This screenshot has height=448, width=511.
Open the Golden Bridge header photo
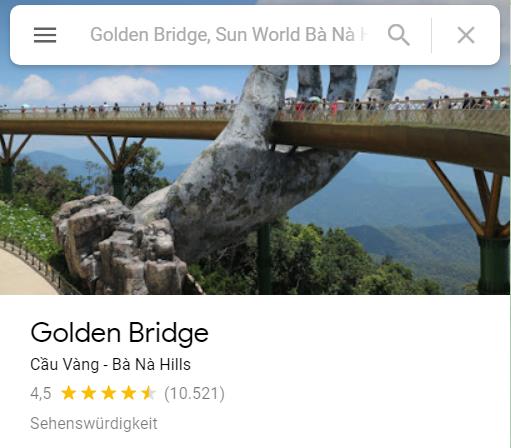coord(255,180)
